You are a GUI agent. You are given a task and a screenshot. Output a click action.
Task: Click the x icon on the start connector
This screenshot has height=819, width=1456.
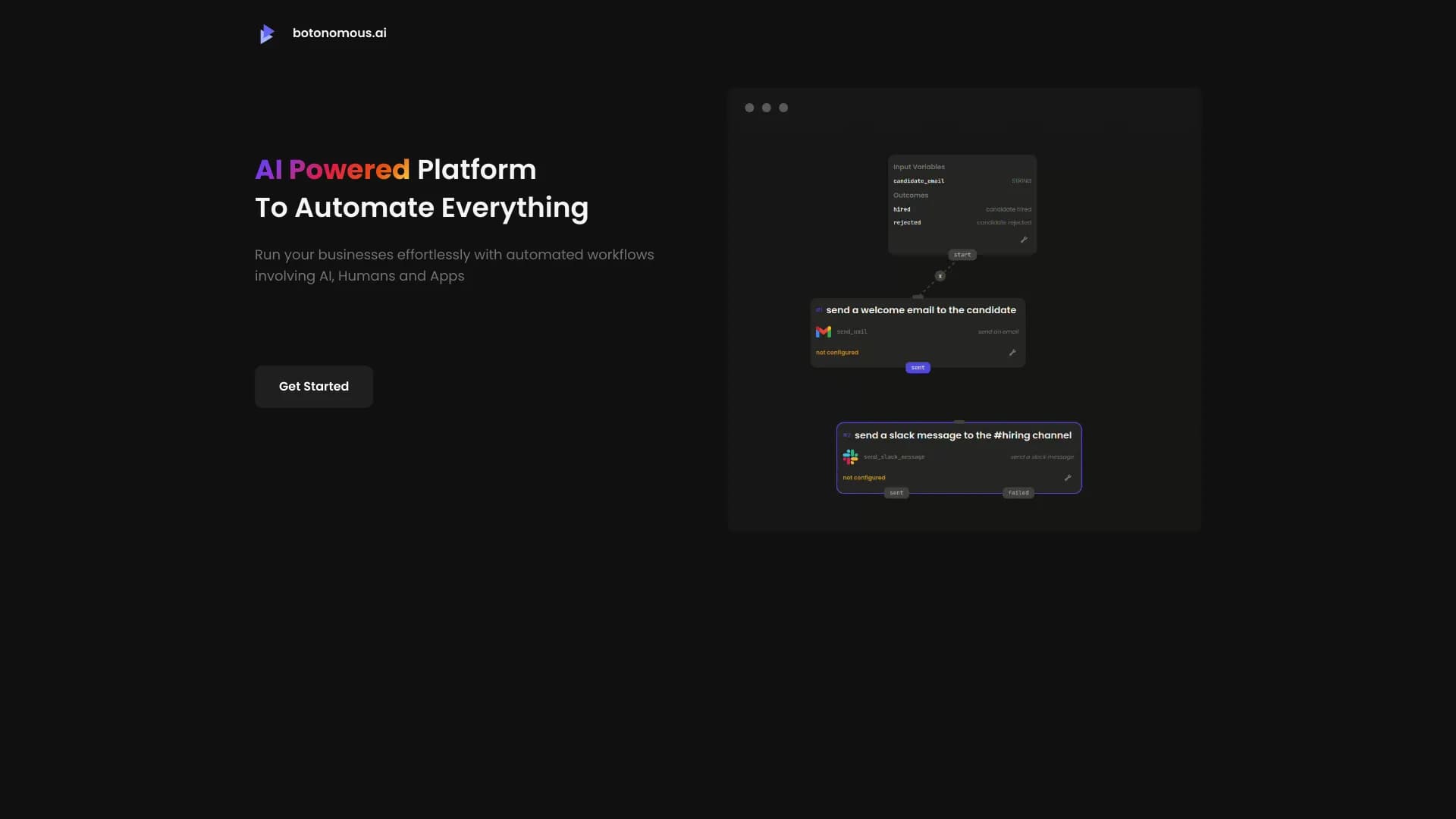(939, 276)
